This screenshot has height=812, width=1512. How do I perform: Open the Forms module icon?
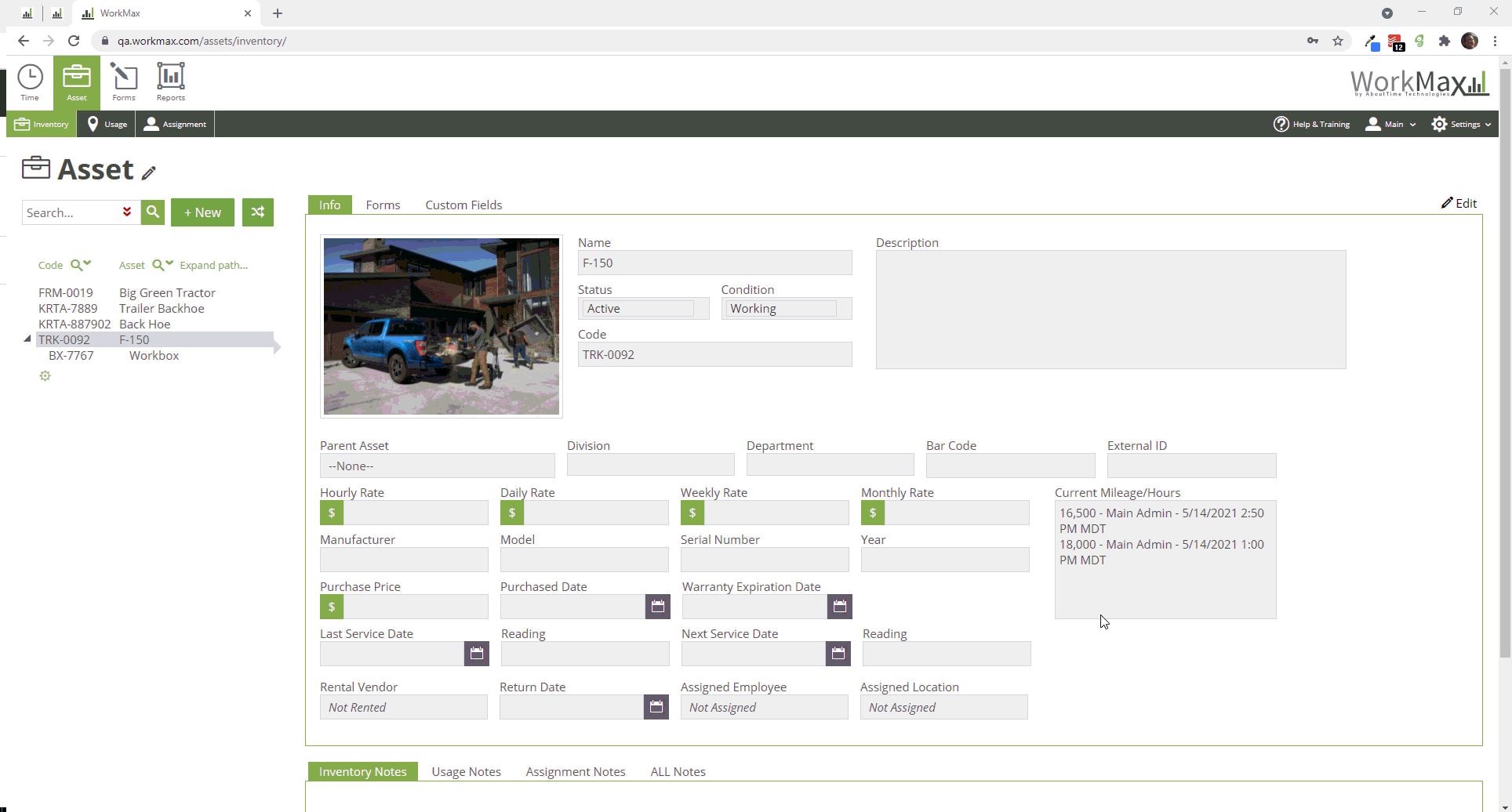pos(124,82)
